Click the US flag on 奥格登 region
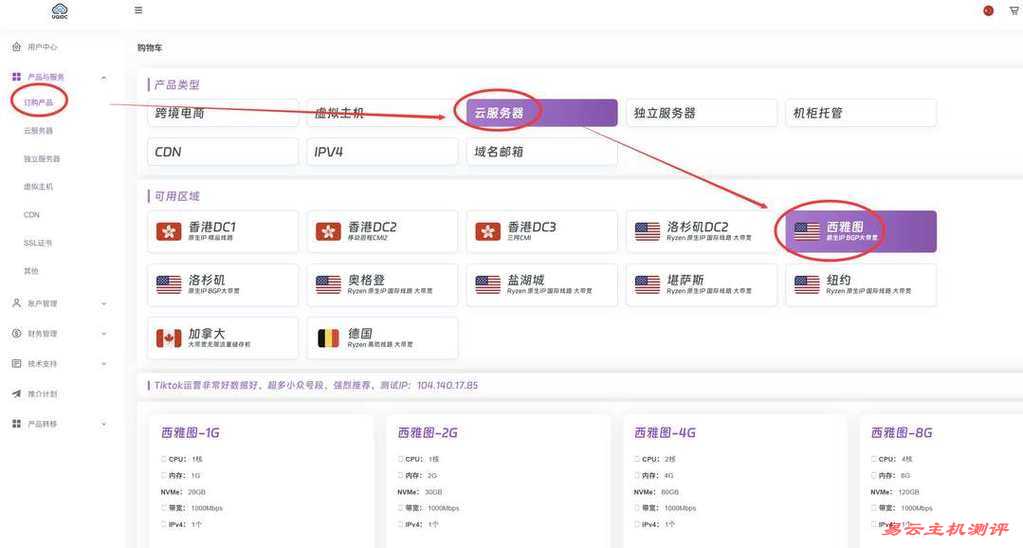 point(328,284)
